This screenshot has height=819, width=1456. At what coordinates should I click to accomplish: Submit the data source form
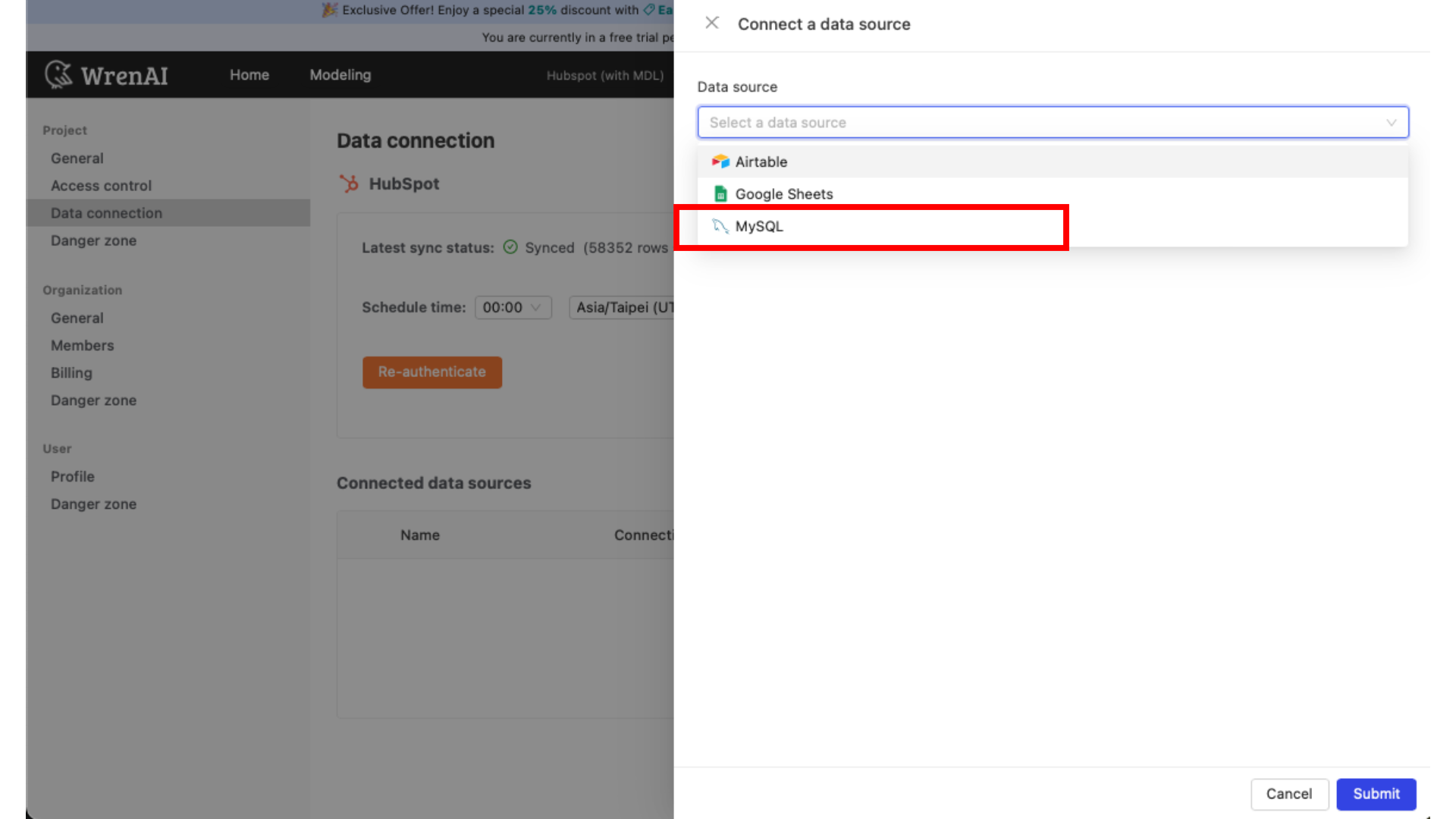[x=1376, y=794]
